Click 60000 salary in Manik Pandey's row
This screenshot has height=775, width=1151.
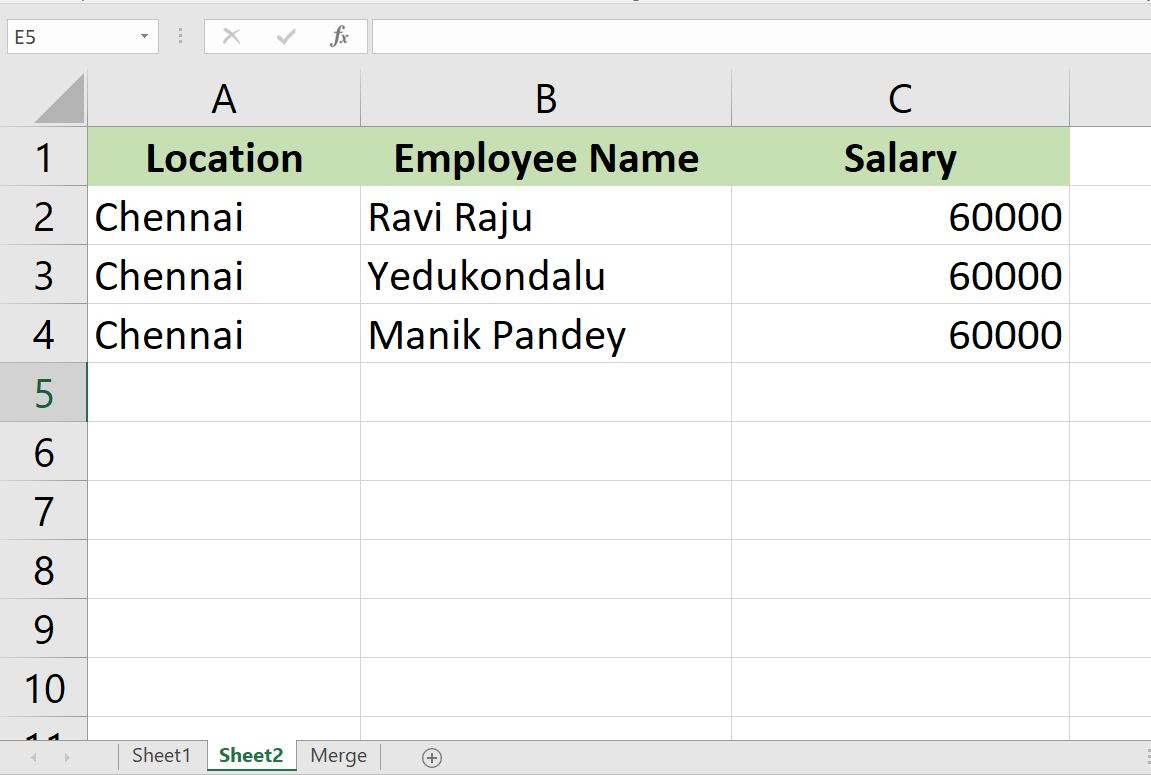901,334
